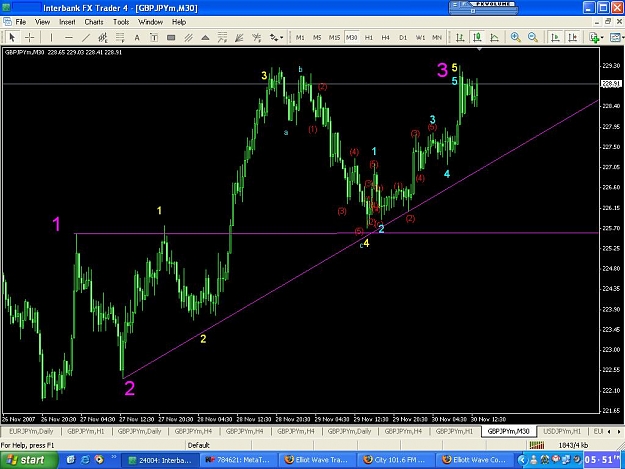Image resolution: width=625 pixels, height=469 pixels.
Task: Switch chart to H4 timeframe
Action: (x=385, y=37)
